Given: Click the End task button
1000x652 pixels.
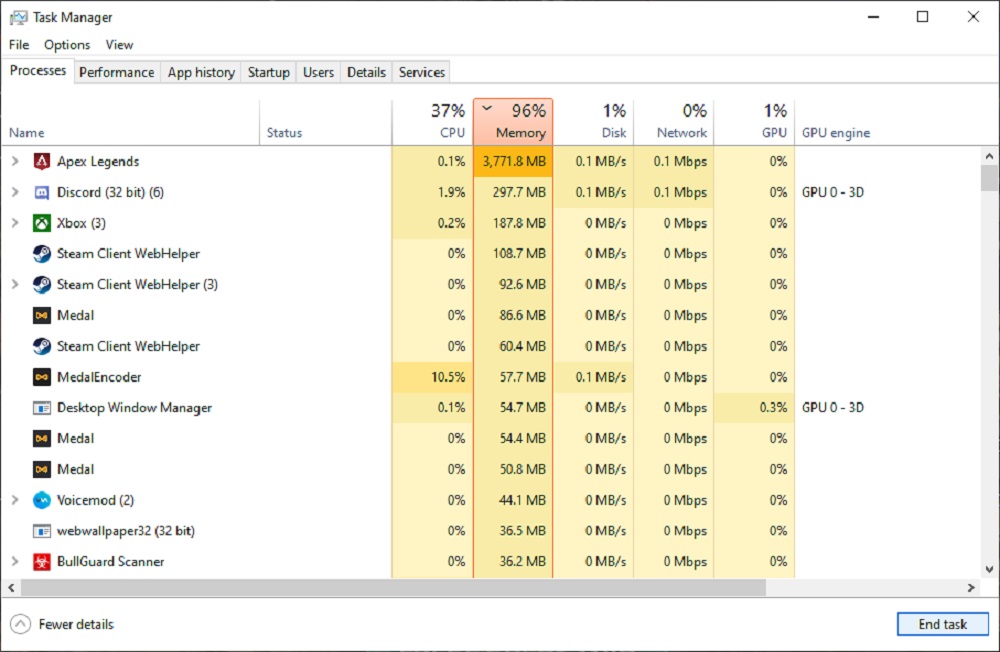Looking at the screenshot, I should click(x=943, y=624).
